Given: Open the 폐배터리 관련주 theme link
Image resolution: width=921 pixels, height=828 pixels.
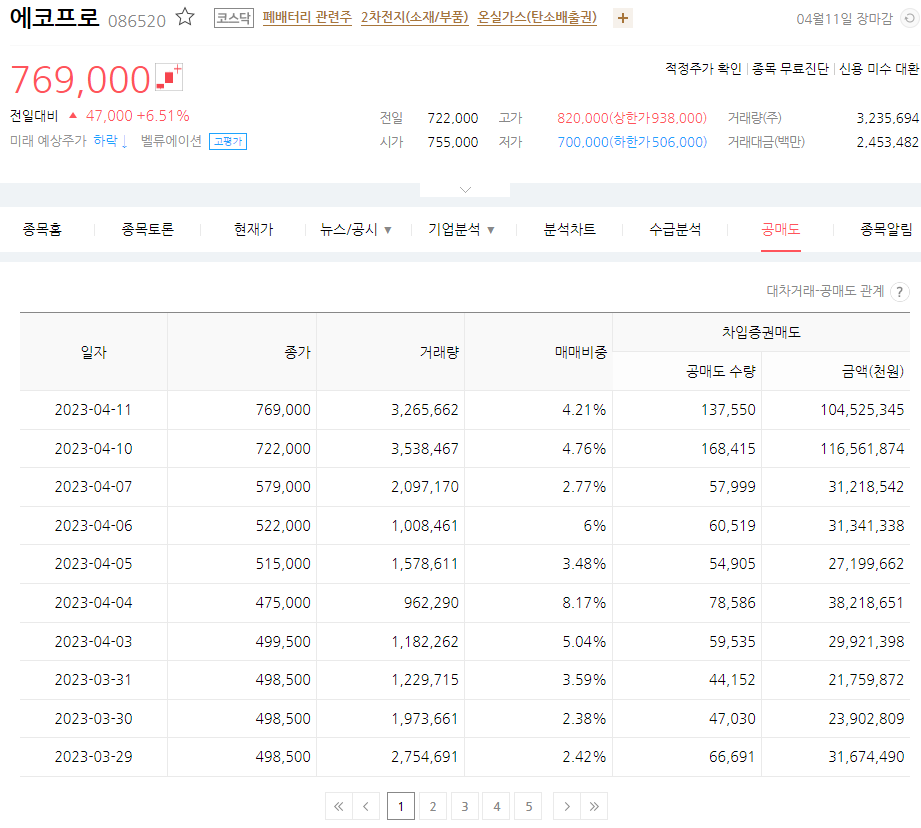Looking at the screenshot, I should pos(307,18).
